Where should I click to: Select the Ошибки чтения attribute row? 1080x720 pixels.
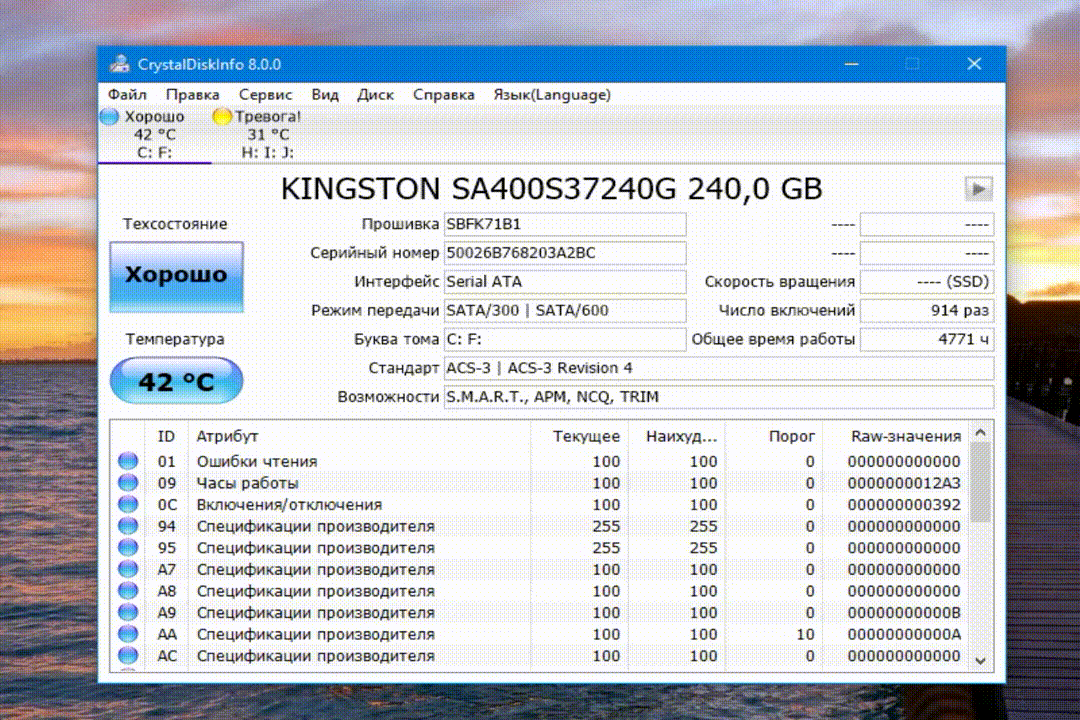pos(541,461)
